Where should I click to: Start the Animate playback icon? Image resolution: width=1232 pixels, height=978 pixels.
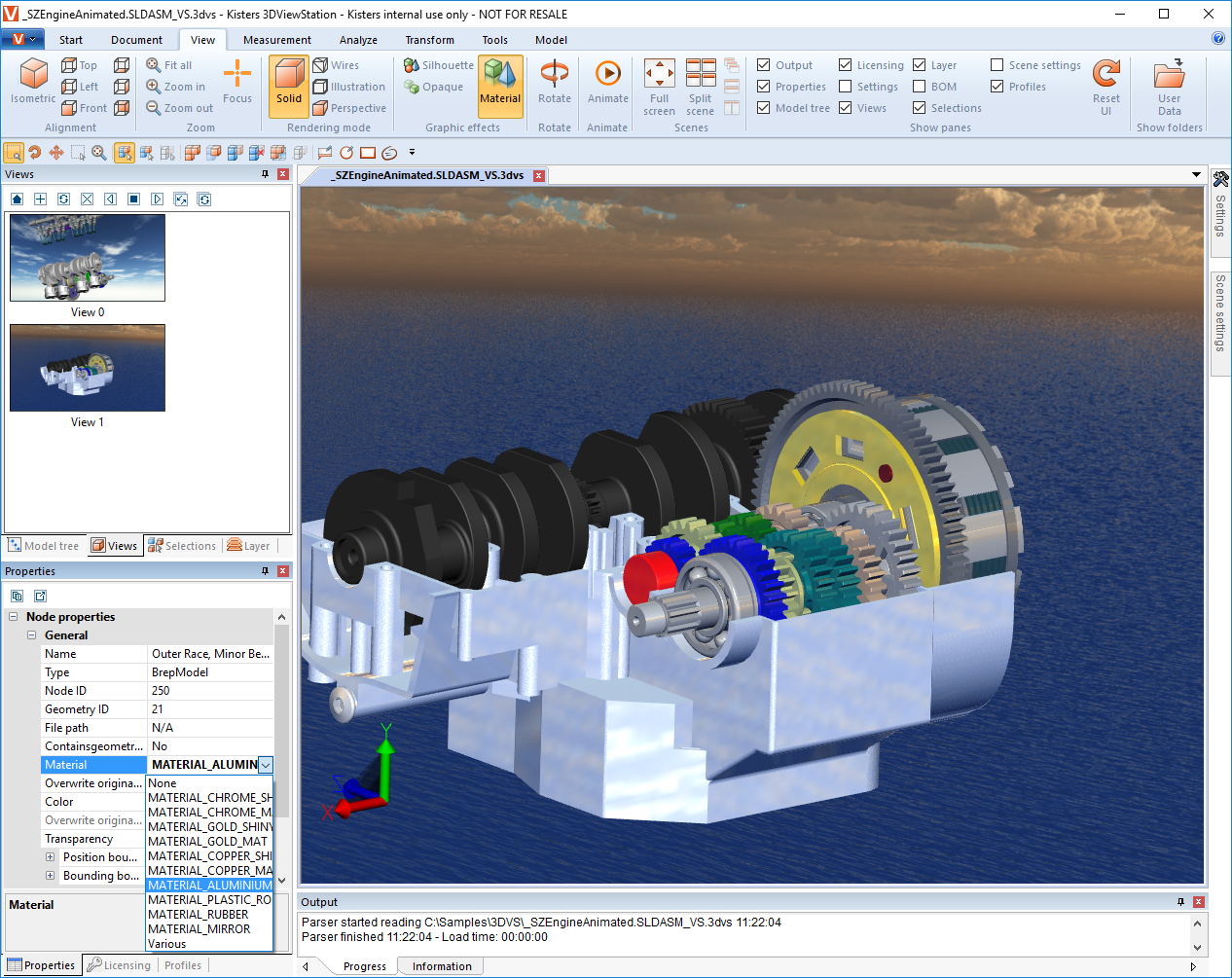[x=607, y=81]
